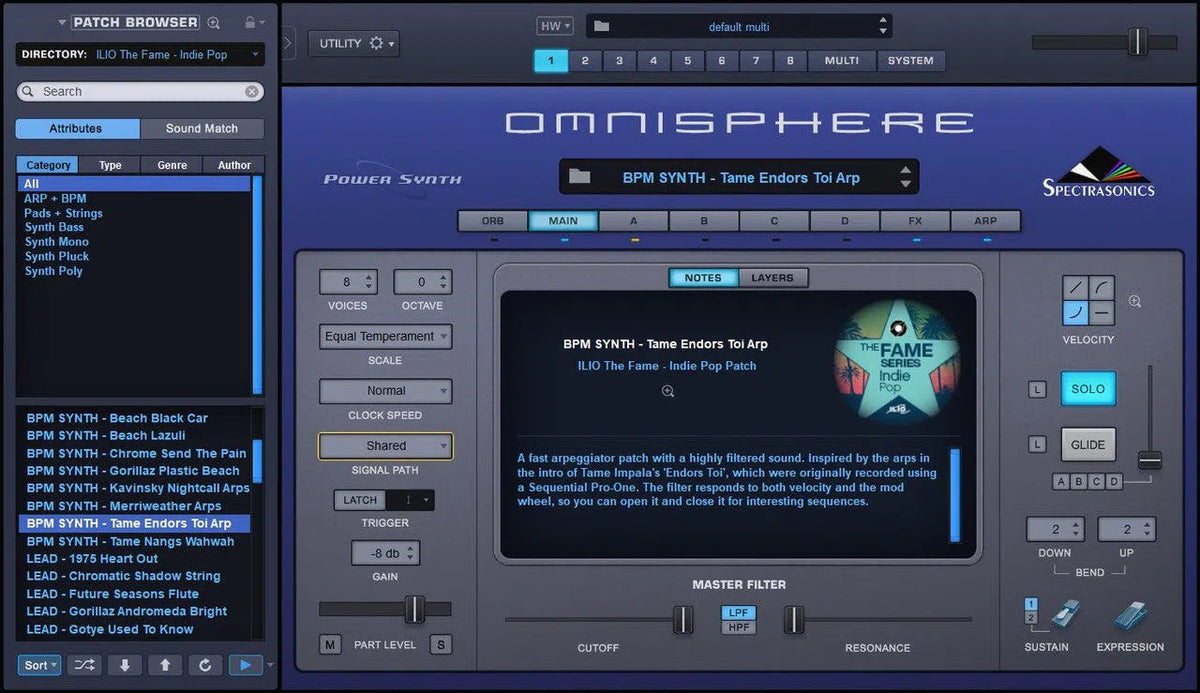Enable the GLIDE button

point(1088,445)
